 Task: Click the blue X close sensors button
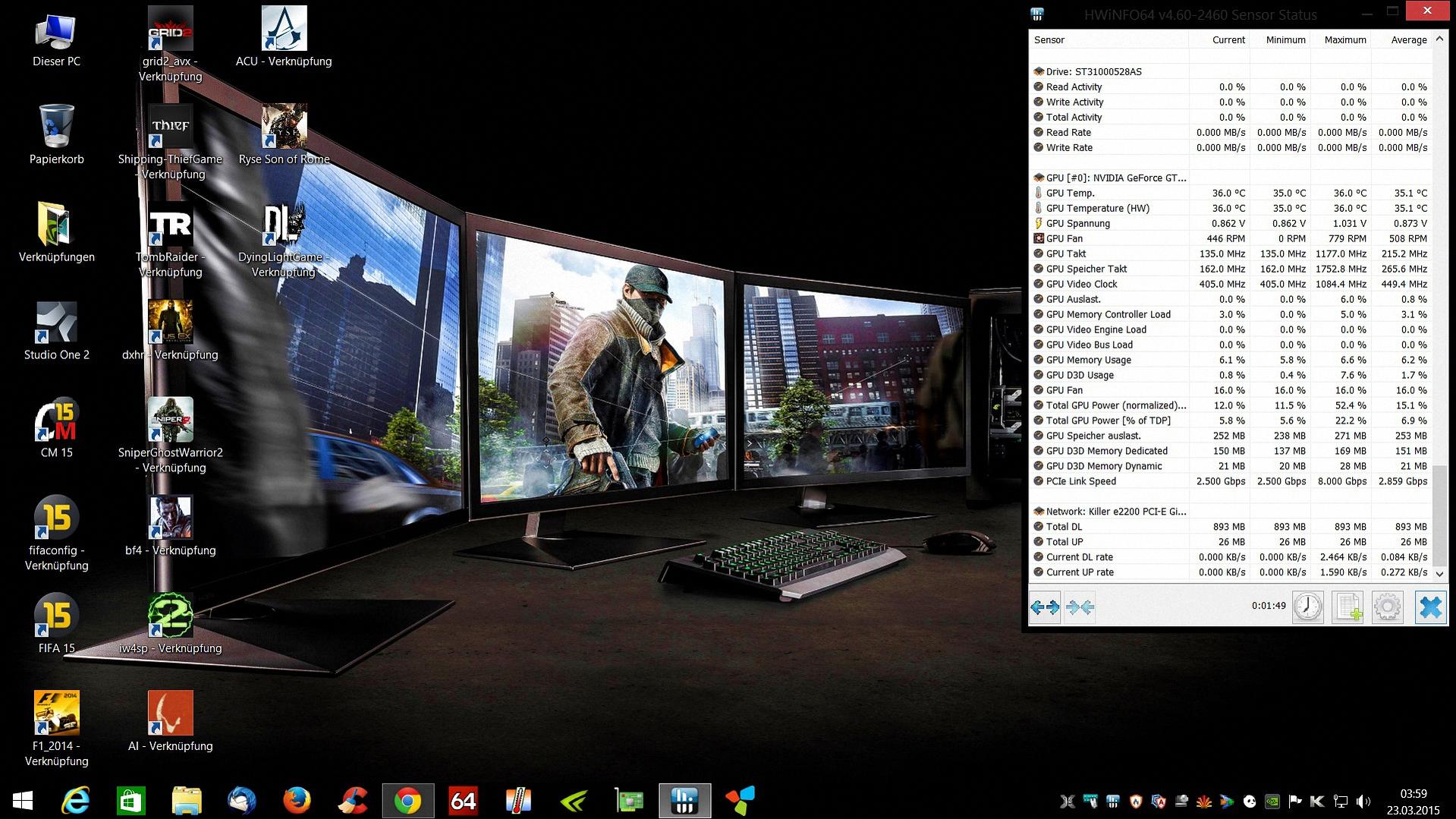1430,607
